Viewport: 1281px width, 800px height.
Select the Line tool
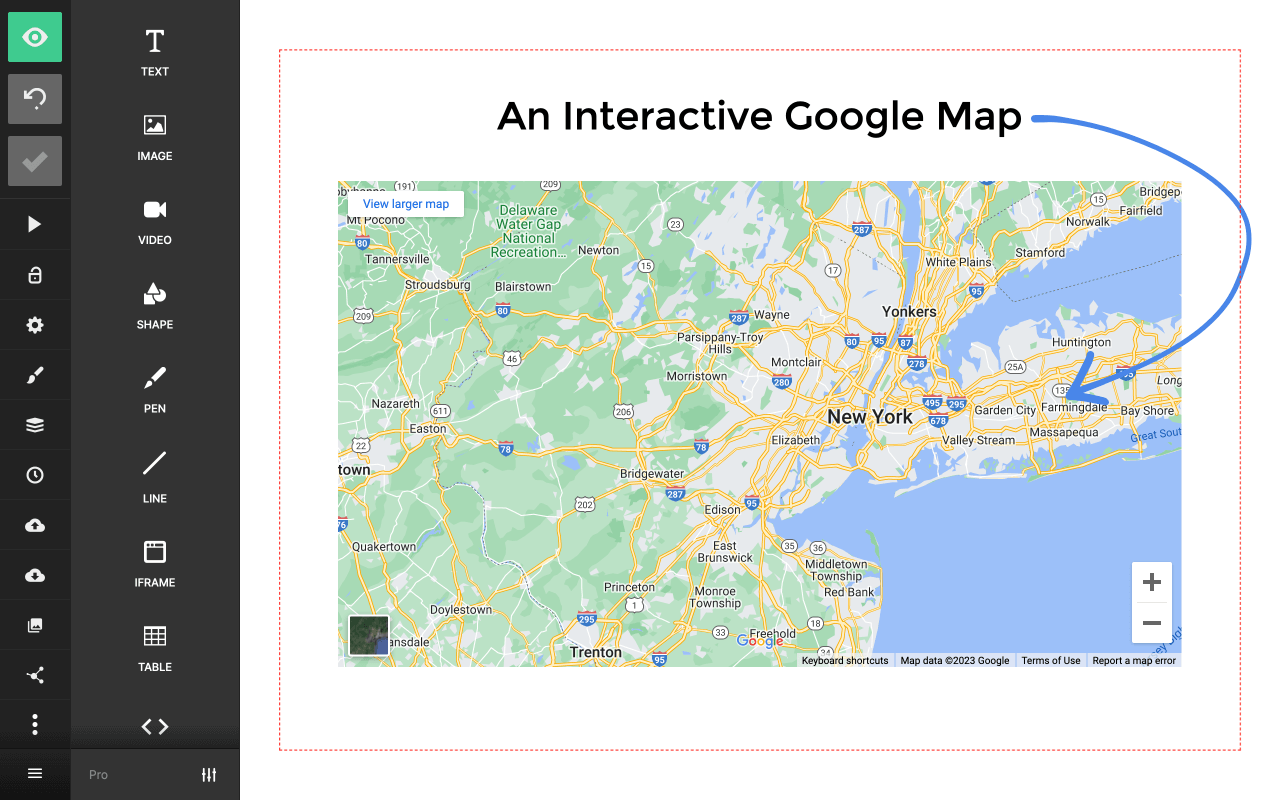click(155, 477)
